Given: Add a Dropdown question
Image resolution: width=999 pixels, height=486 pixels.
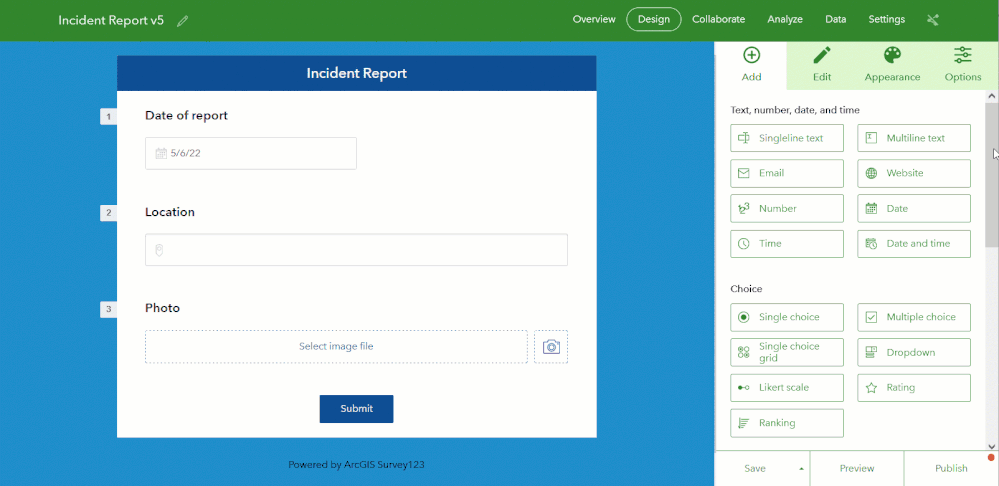Looking at the screenshot, I should [914, 352].
